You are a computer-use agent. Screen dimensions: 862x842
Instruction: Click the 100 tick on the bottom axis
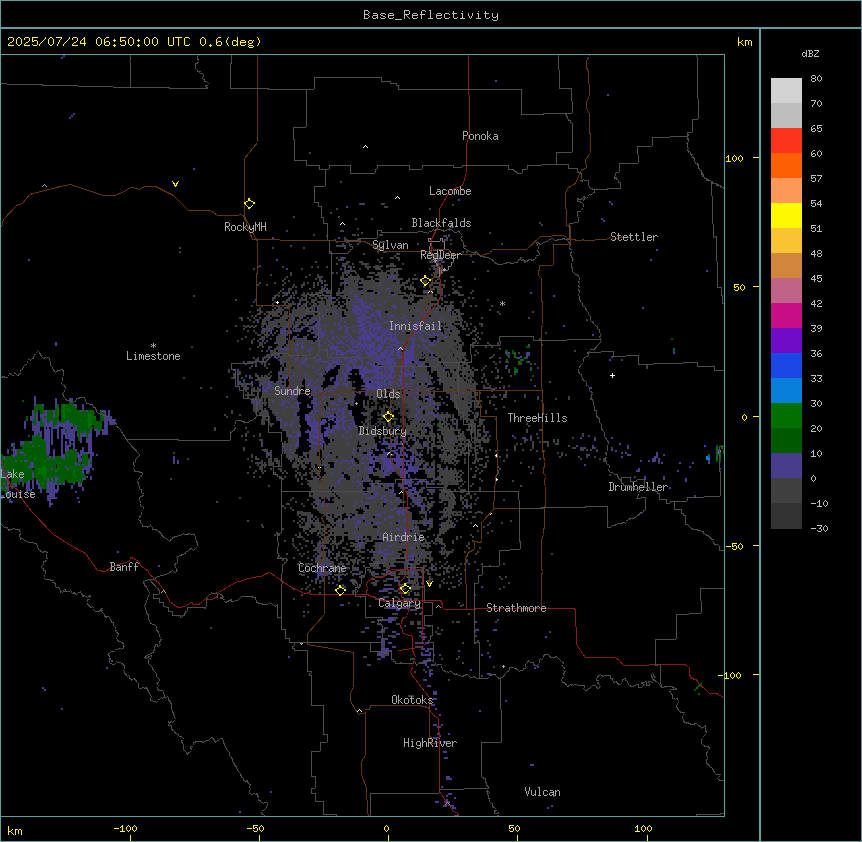643,828
